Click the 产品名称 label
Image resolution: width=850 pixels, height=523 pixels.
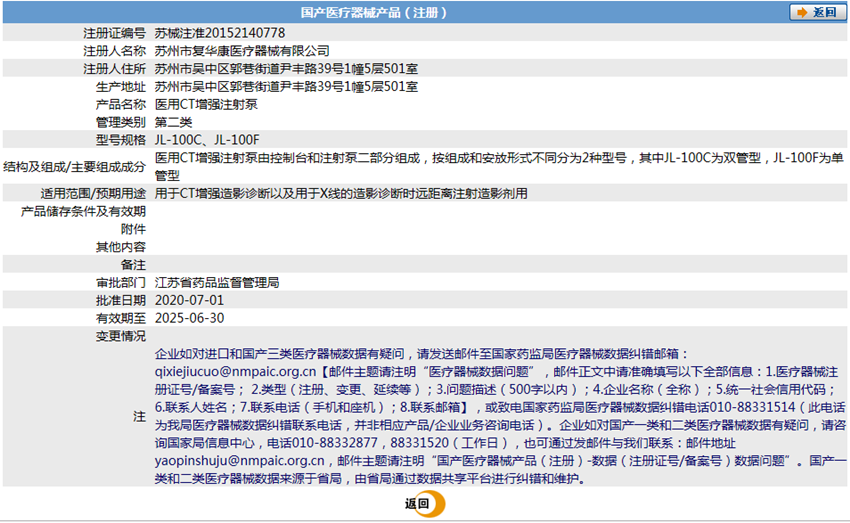[121, 105]
